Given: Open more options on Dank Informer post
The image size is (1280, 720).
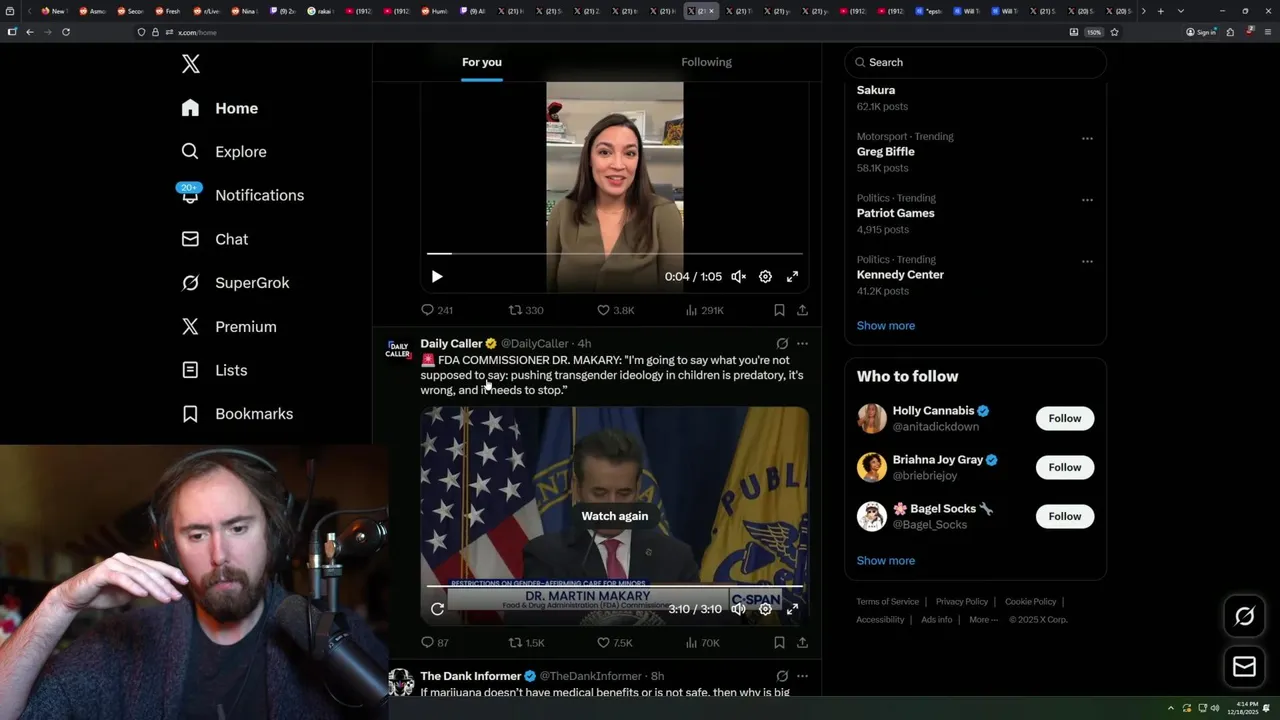Looking at the screenshot, I should [802, 676].
